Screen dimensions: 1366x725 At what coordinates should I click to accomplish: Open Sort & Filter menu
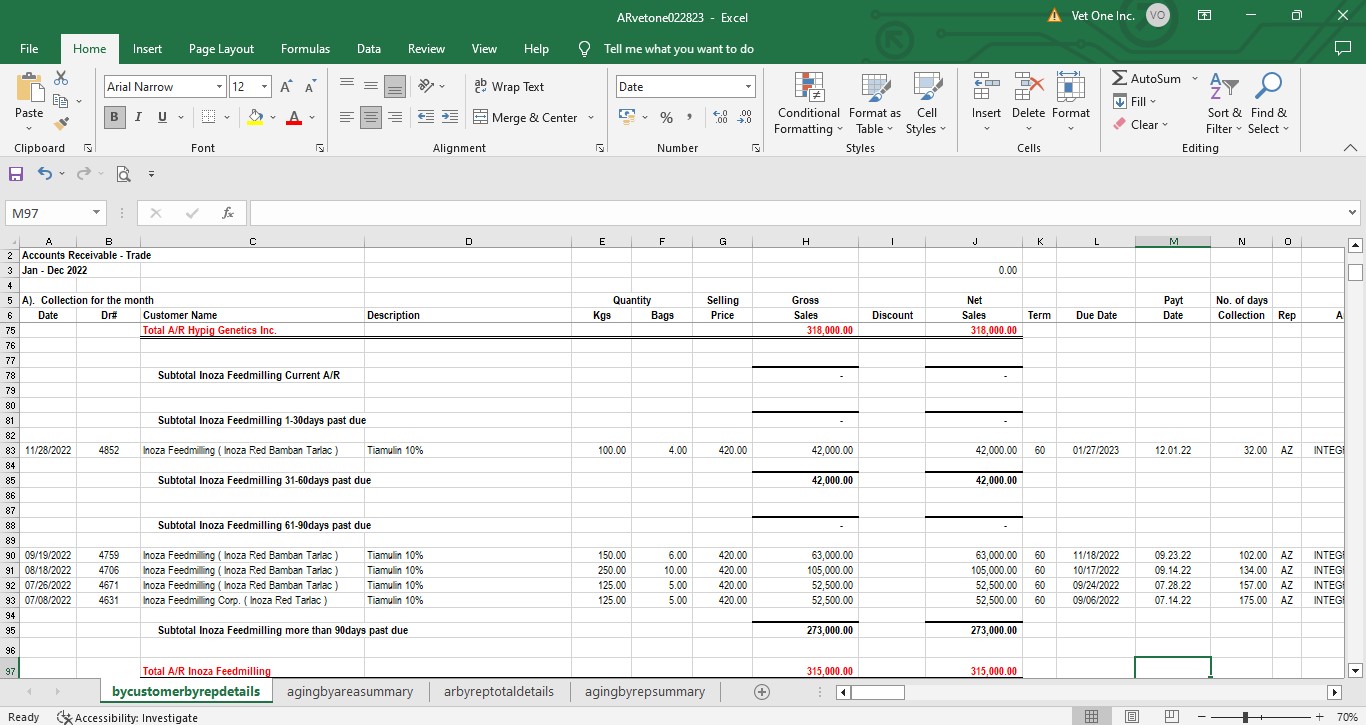[1224, 104]
